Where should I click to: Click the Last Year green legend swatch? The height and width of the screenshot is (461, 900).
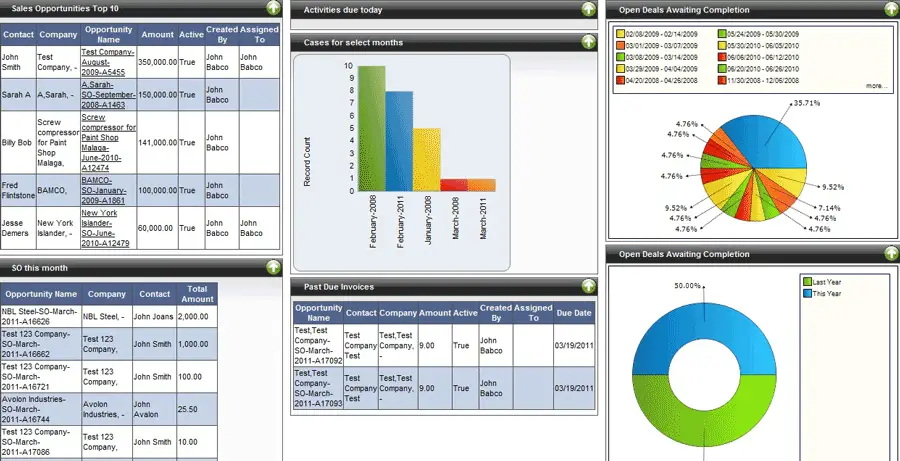(x=807, y=283)
